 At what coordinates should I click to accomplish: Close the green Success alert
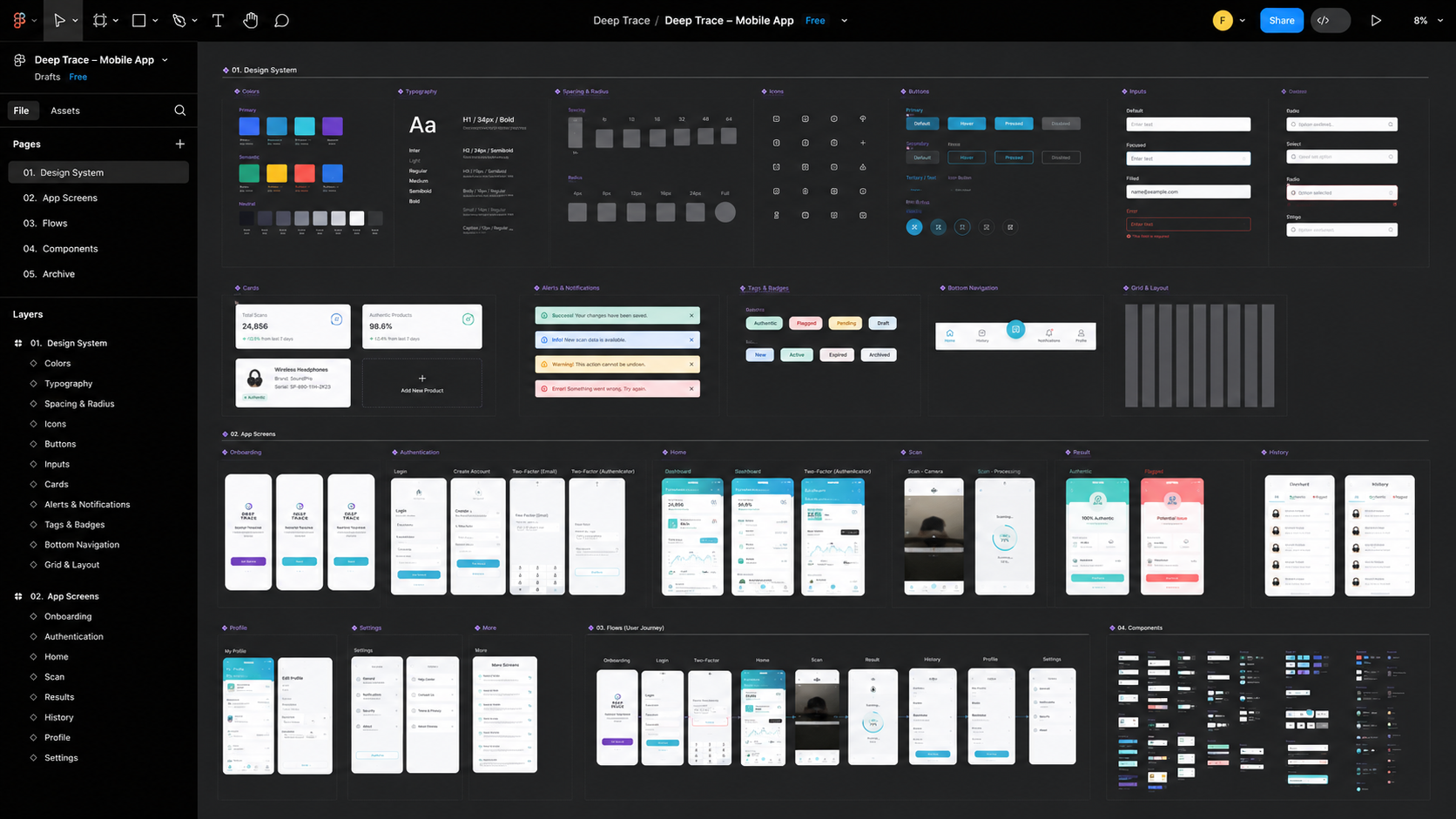click(x=692, y=315)
